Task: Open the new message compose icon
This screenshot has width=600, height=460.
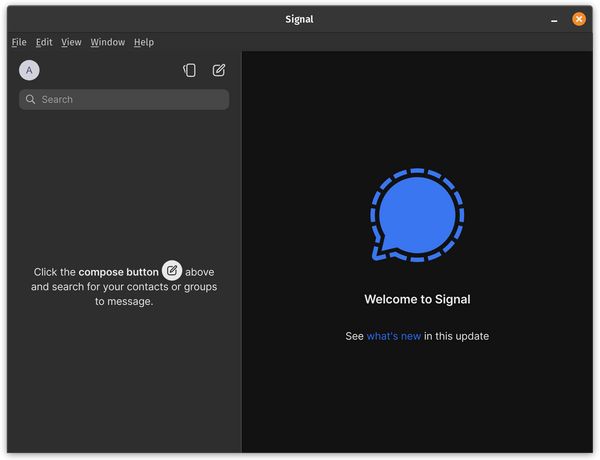Action: (219, 70)
